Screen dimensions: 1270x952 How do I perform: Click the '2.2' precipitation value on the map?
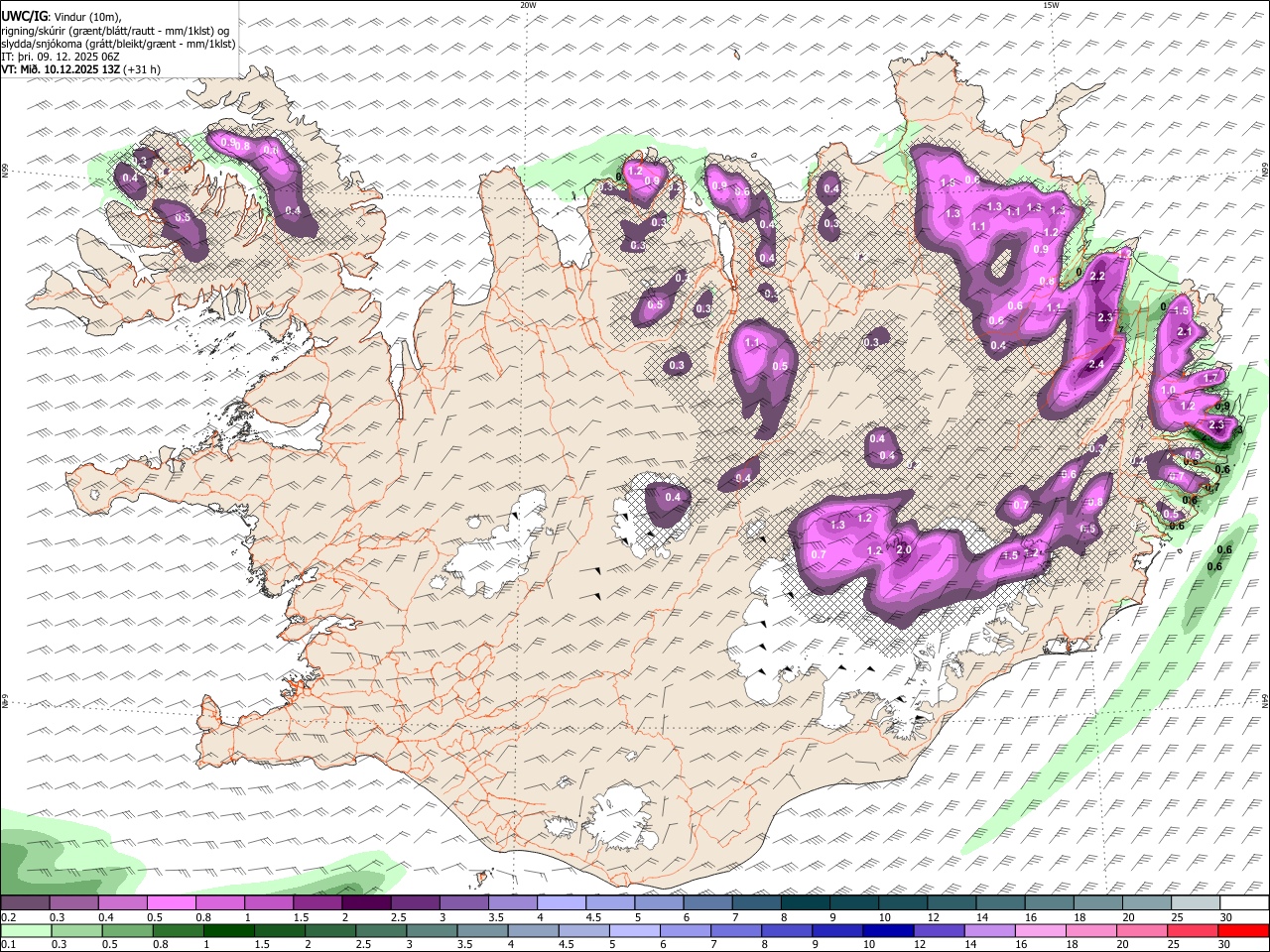click(x=1097, y=276)
